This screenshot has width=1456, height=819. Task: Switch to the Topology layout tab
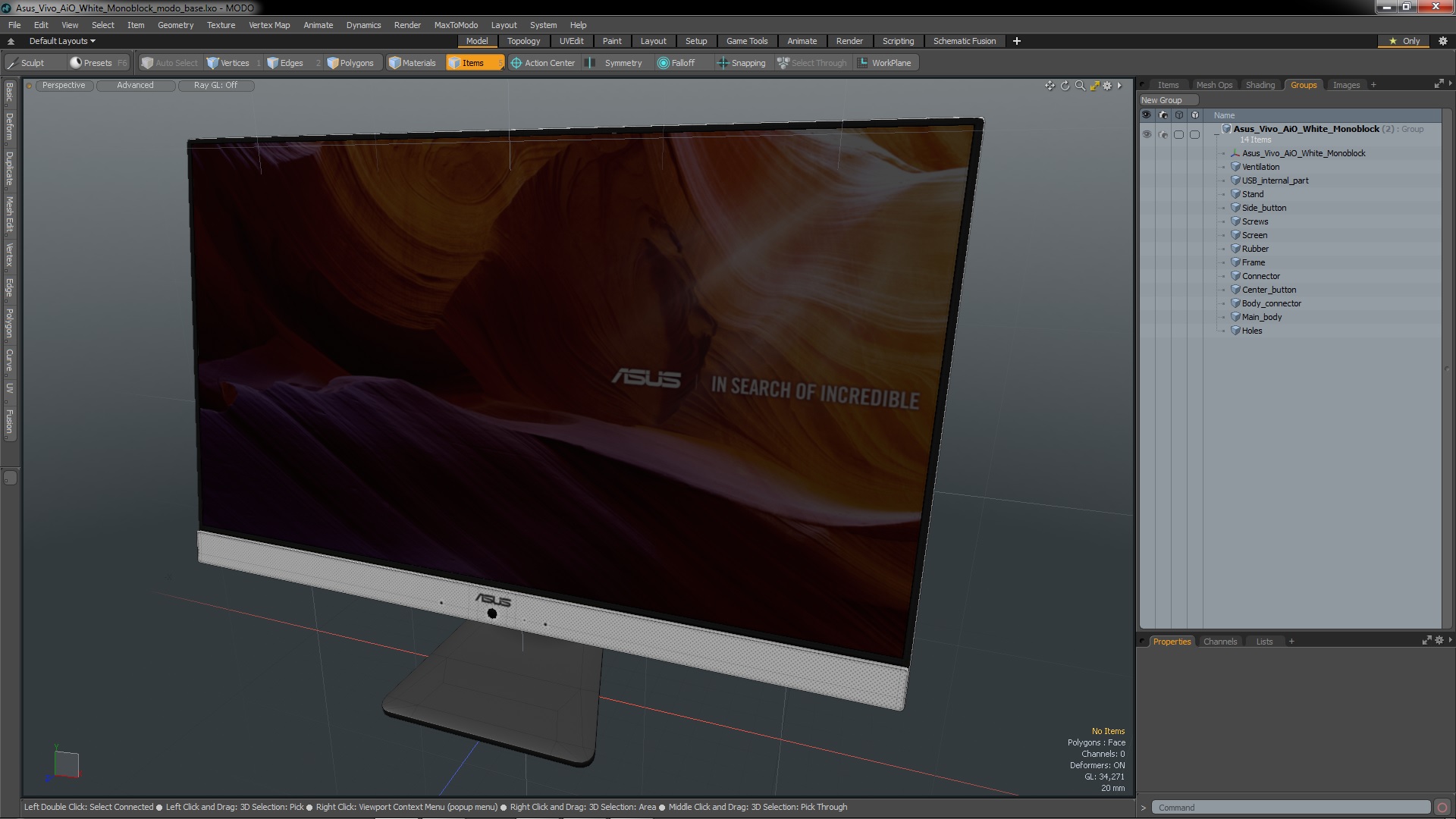click(x=523, y=41)
